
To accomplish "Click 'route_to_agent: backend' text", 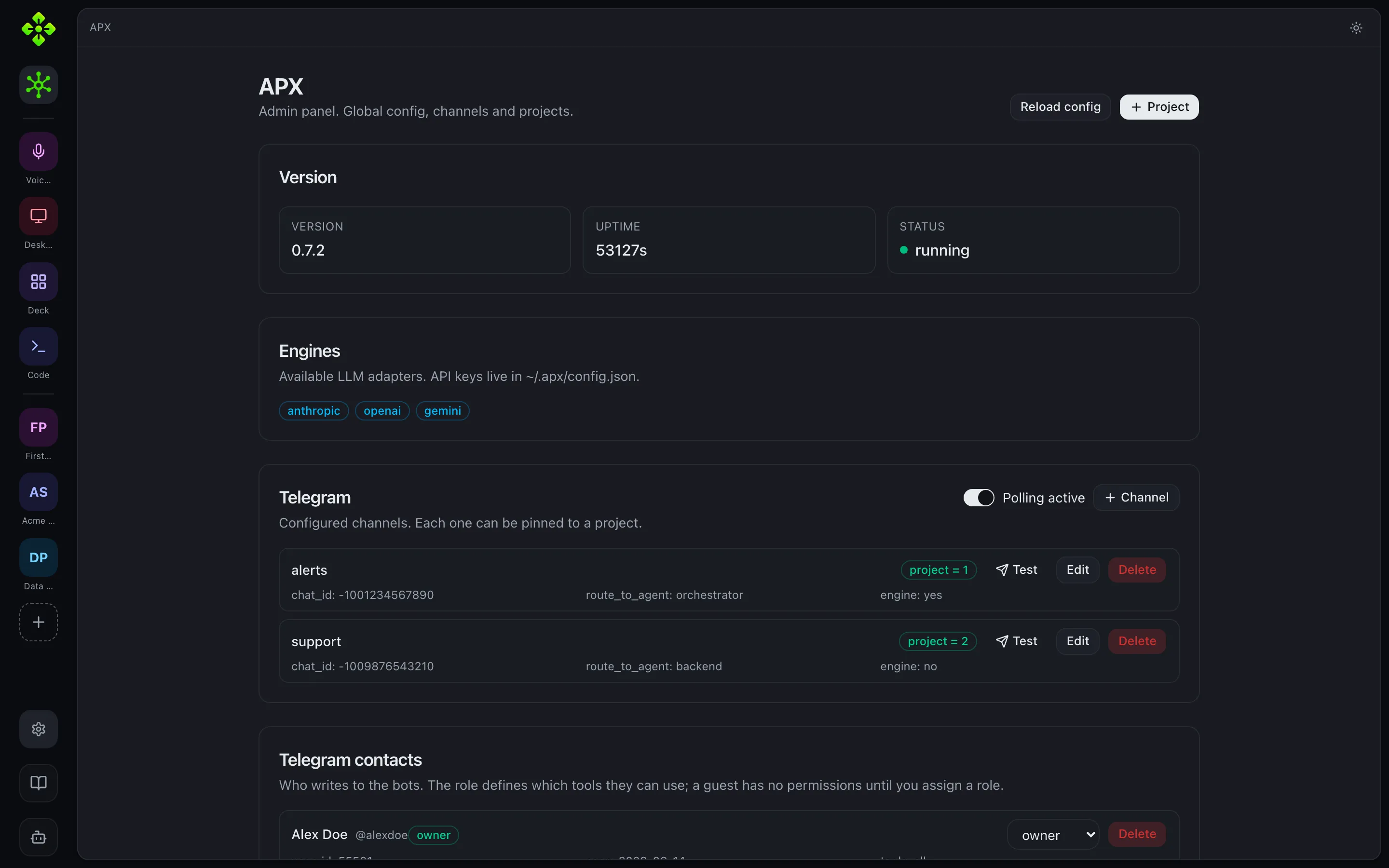I will 654,666.
